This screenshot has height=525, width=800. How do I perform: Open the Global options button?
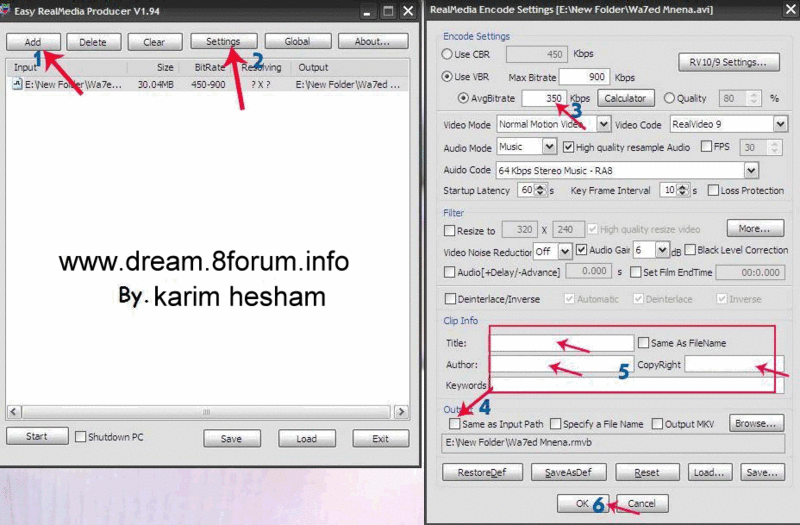click(x=297, y=41)
